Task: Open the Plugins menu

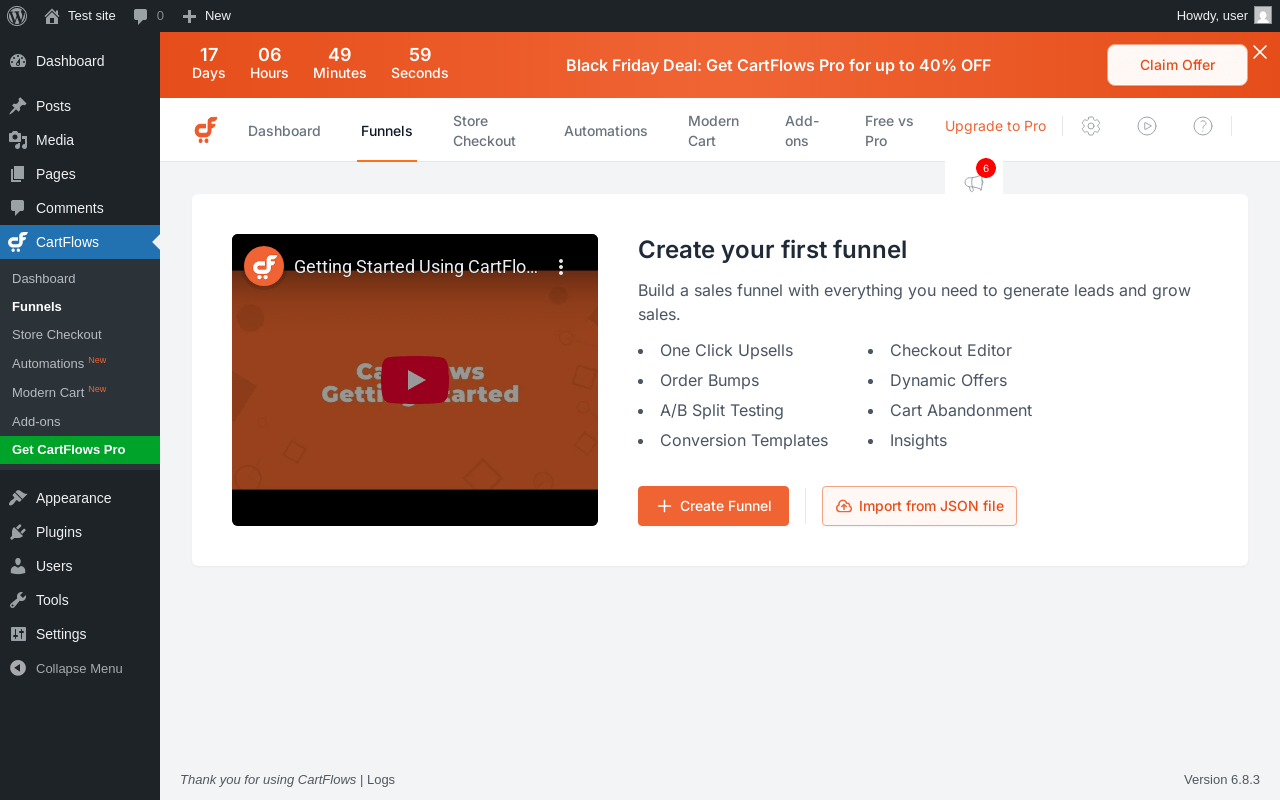Action: (80, 532)
